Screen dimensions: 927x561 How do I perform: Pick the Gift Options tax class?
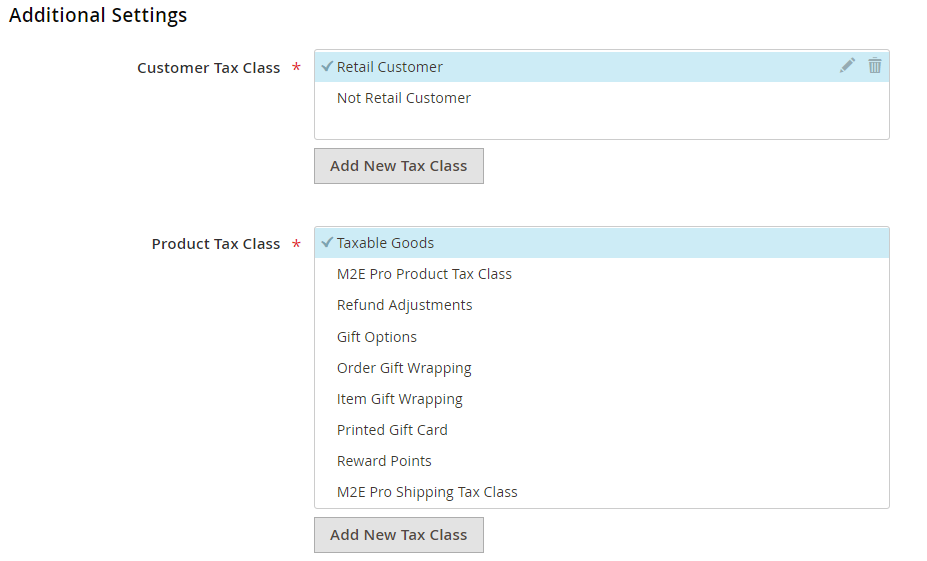(377, 337)
